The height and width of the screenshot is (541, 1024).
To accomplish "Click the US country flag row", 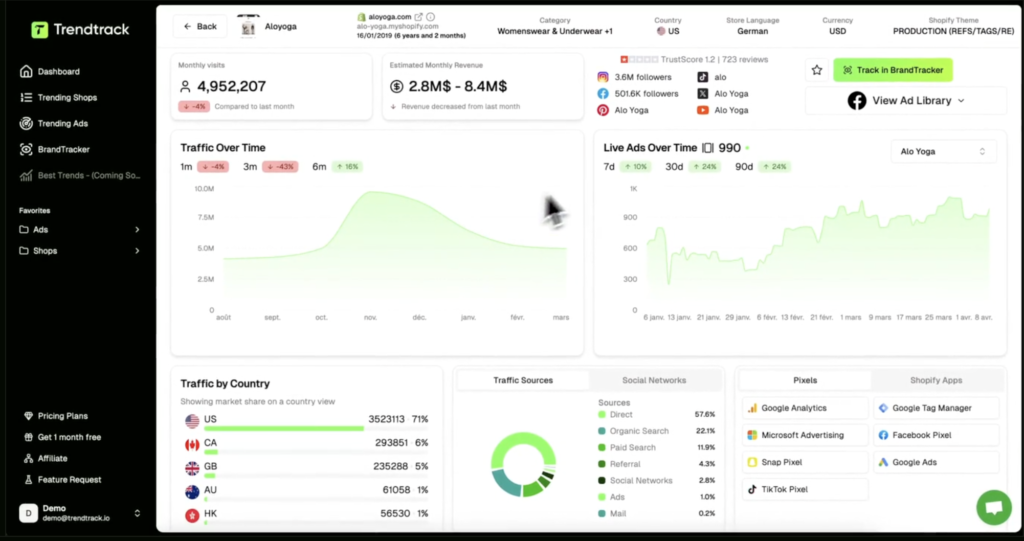I will [x=306, y=421].
